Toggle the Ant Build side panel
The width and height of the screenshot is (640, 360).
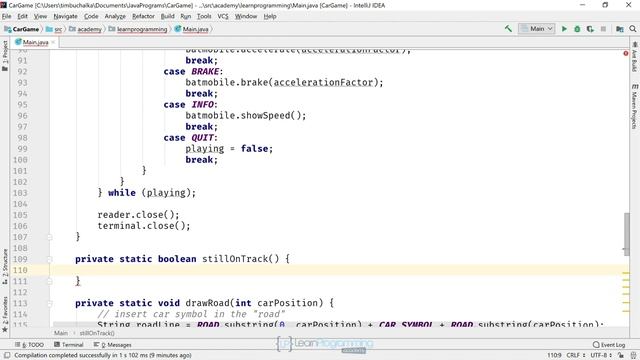[635, 57]
